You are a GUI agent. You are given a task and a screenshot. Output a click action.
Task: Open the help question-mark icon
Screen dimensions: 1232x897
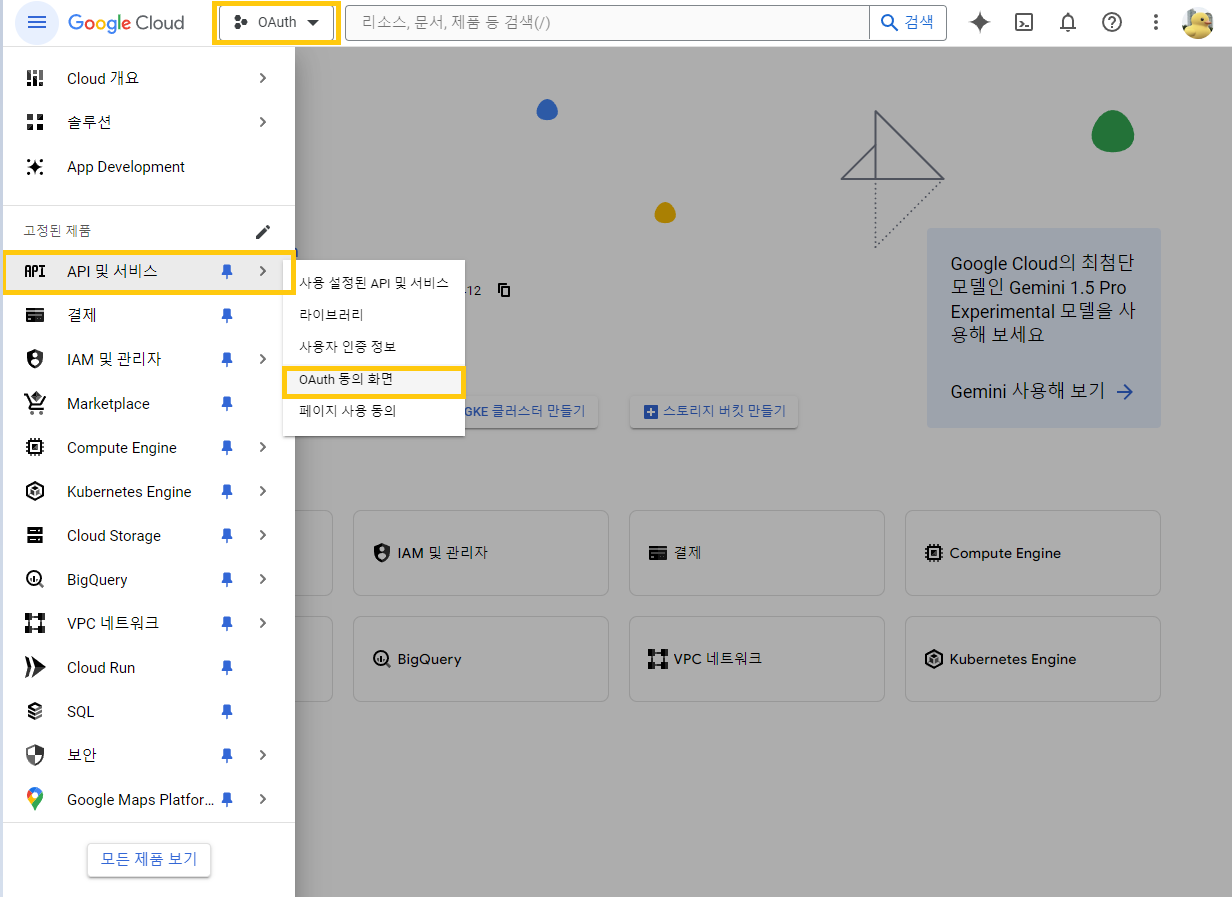[x=1112, y=23]
